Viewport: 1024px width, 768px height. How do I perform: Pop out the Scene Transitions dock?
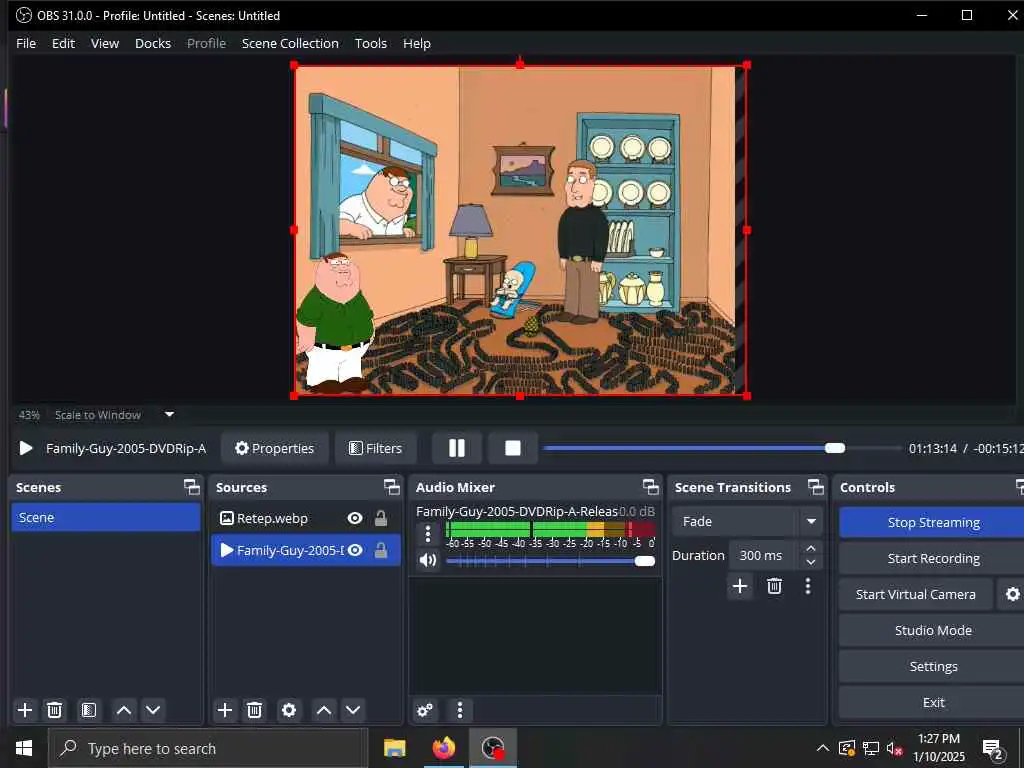[x=816, y=487]
